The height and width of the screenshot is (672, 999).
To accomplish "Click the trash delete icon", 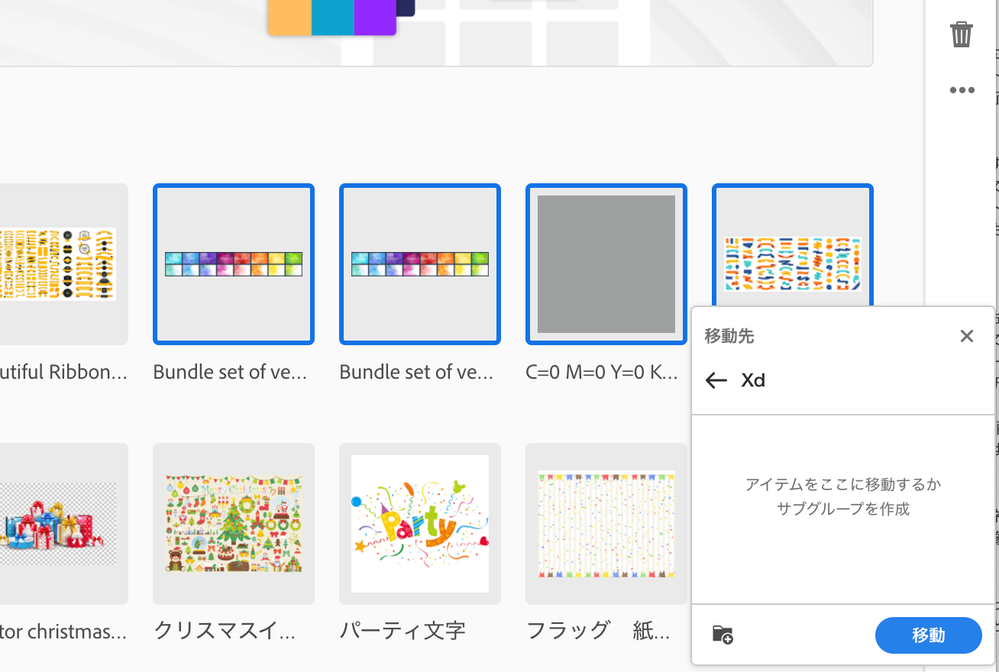I will [x=961, y=33].
